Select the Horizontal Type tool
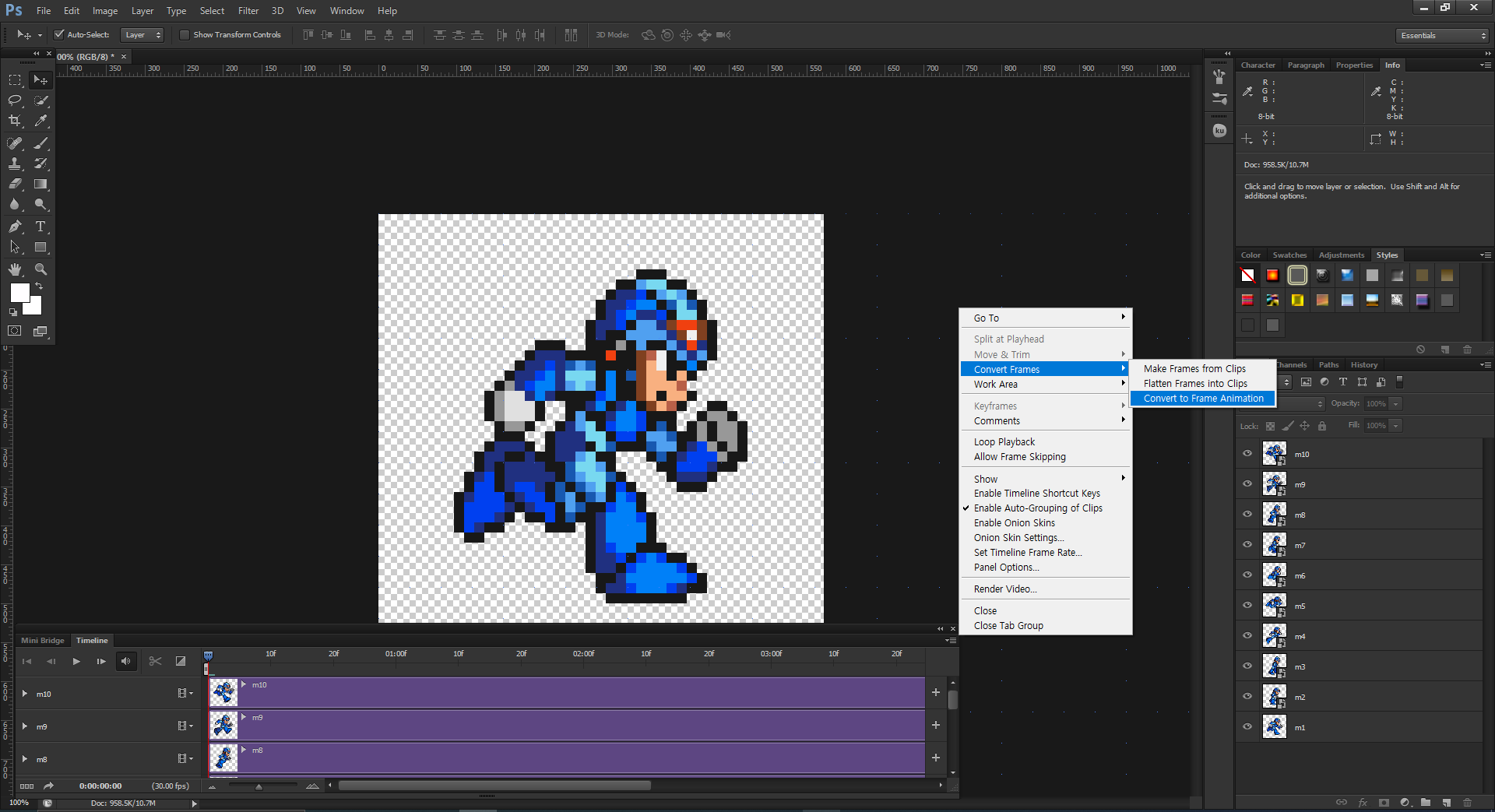 tap(40, 227)
